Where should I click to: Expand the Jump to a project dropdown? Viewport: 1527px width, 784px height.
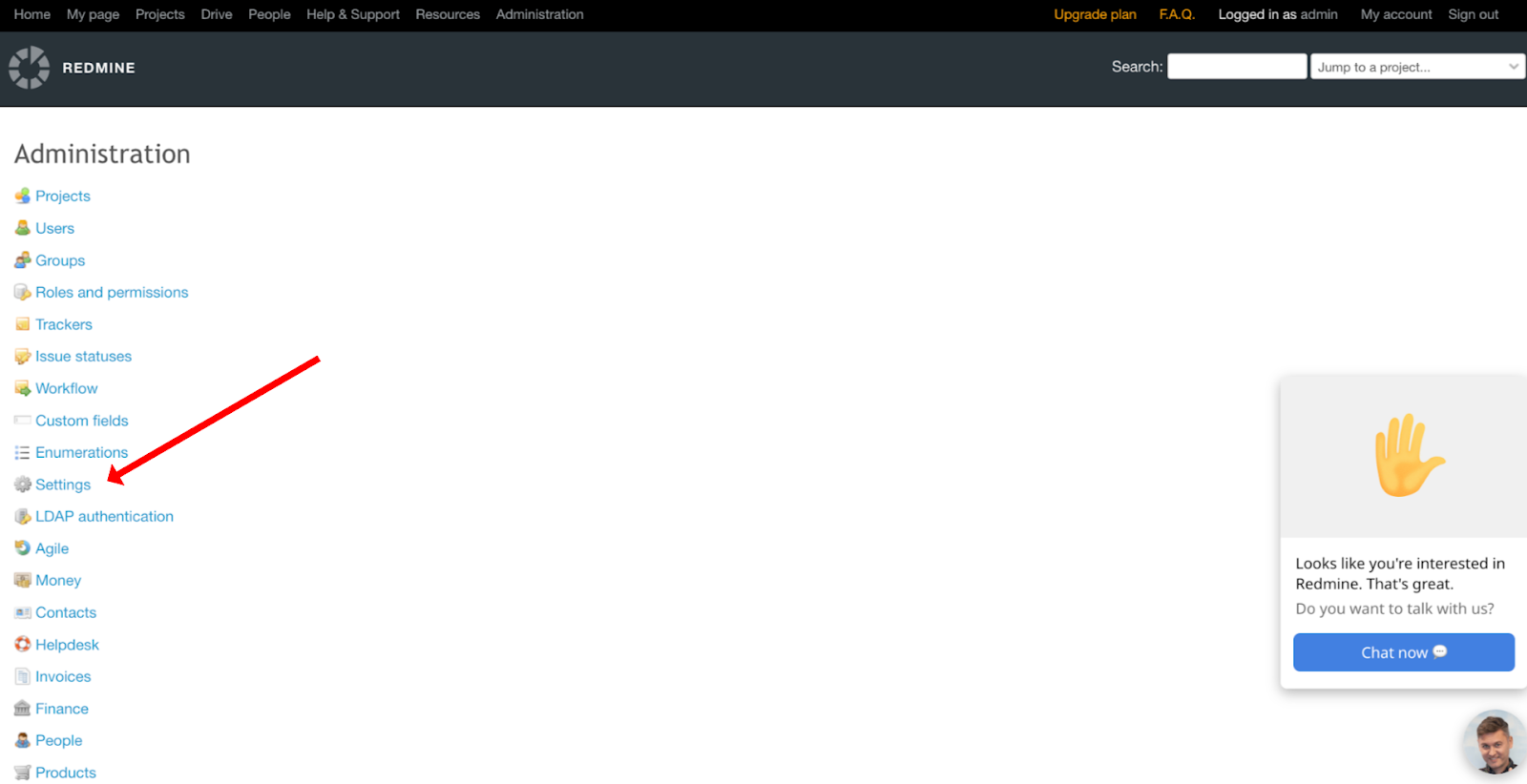1417,67
